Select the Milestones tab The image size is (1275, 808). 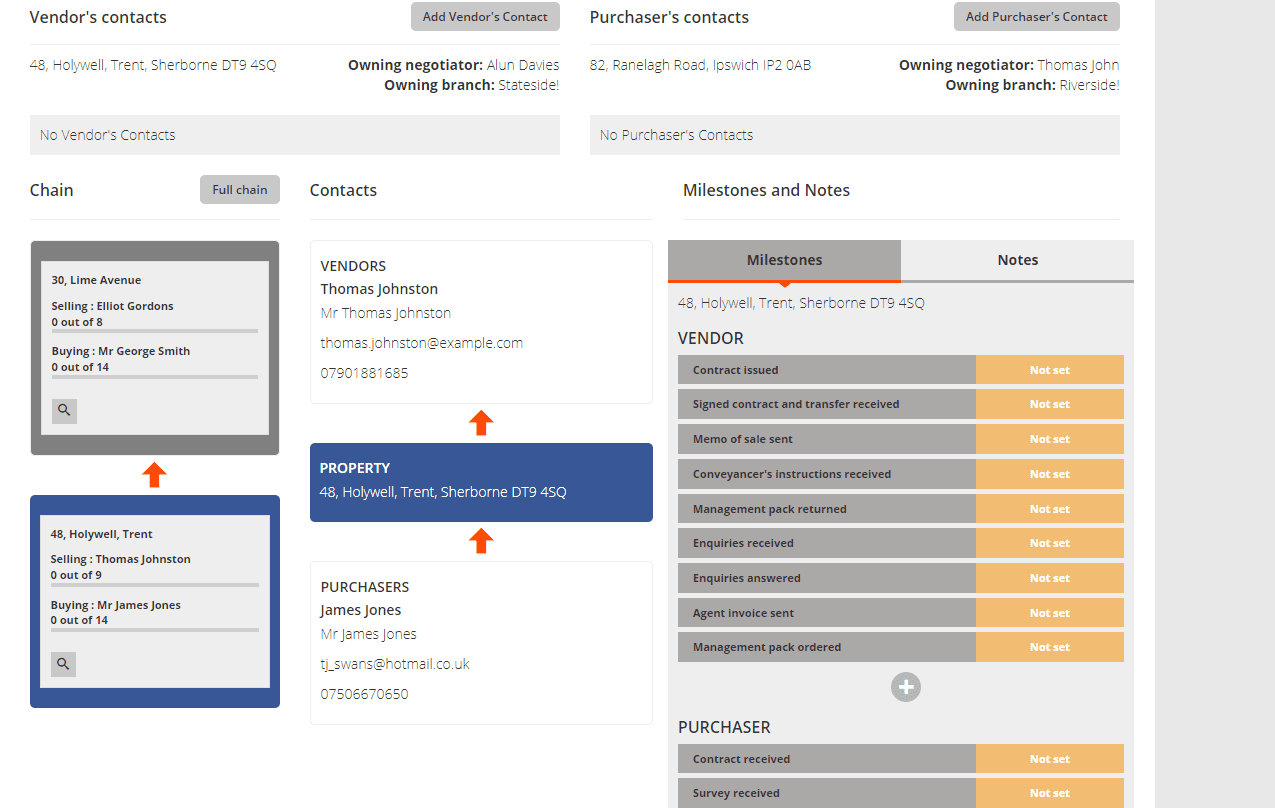tap(784, 260)
